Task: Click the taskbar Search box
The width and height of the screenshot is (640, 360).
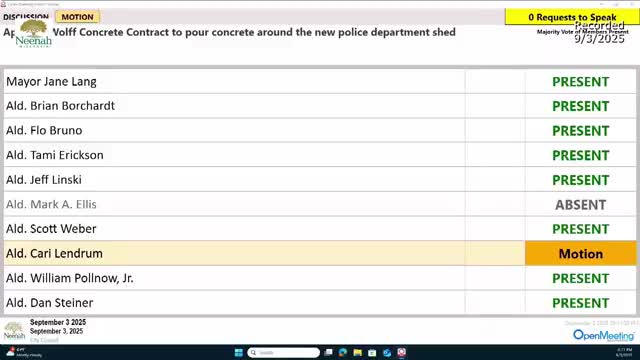Action: coord(283,352)
